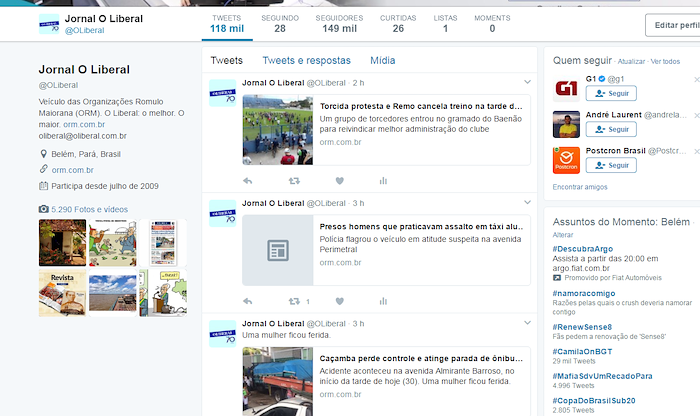This screenshot has width=700, height=416.
Task: Open the orm.com.br link in the bio text
Action: point(84,125)
